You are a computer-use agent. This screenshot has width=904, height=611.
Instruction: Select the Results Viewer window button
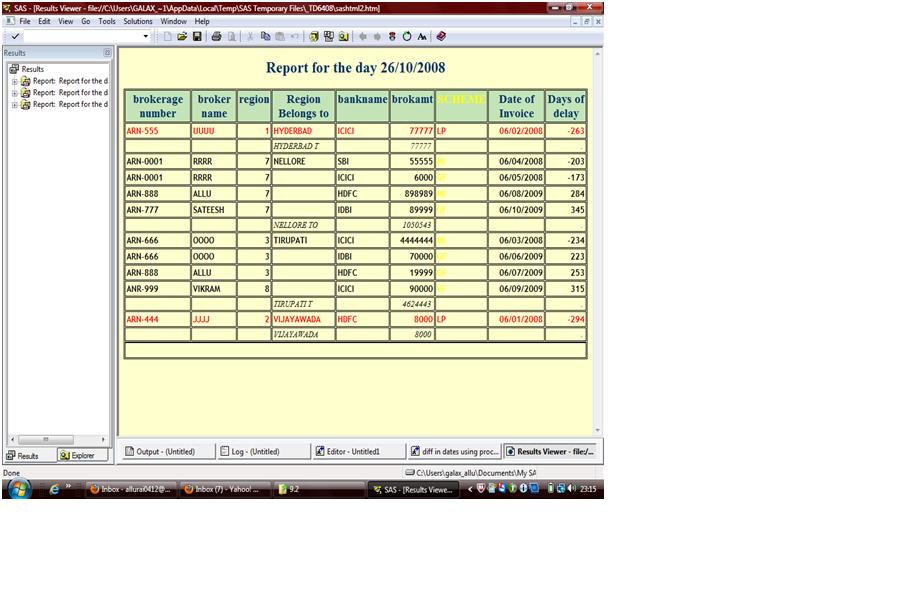pyautogui.click(x=549, y=451)
